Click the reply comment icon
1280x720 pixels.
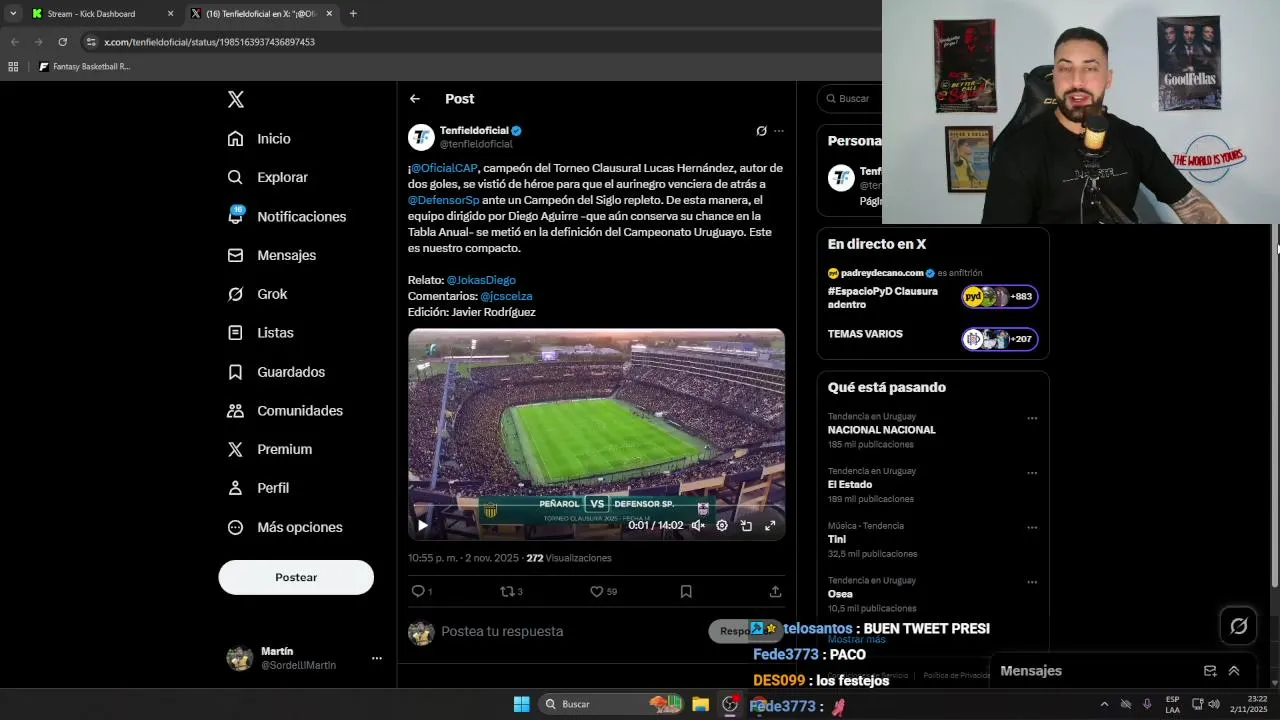(x=418, y=591)
